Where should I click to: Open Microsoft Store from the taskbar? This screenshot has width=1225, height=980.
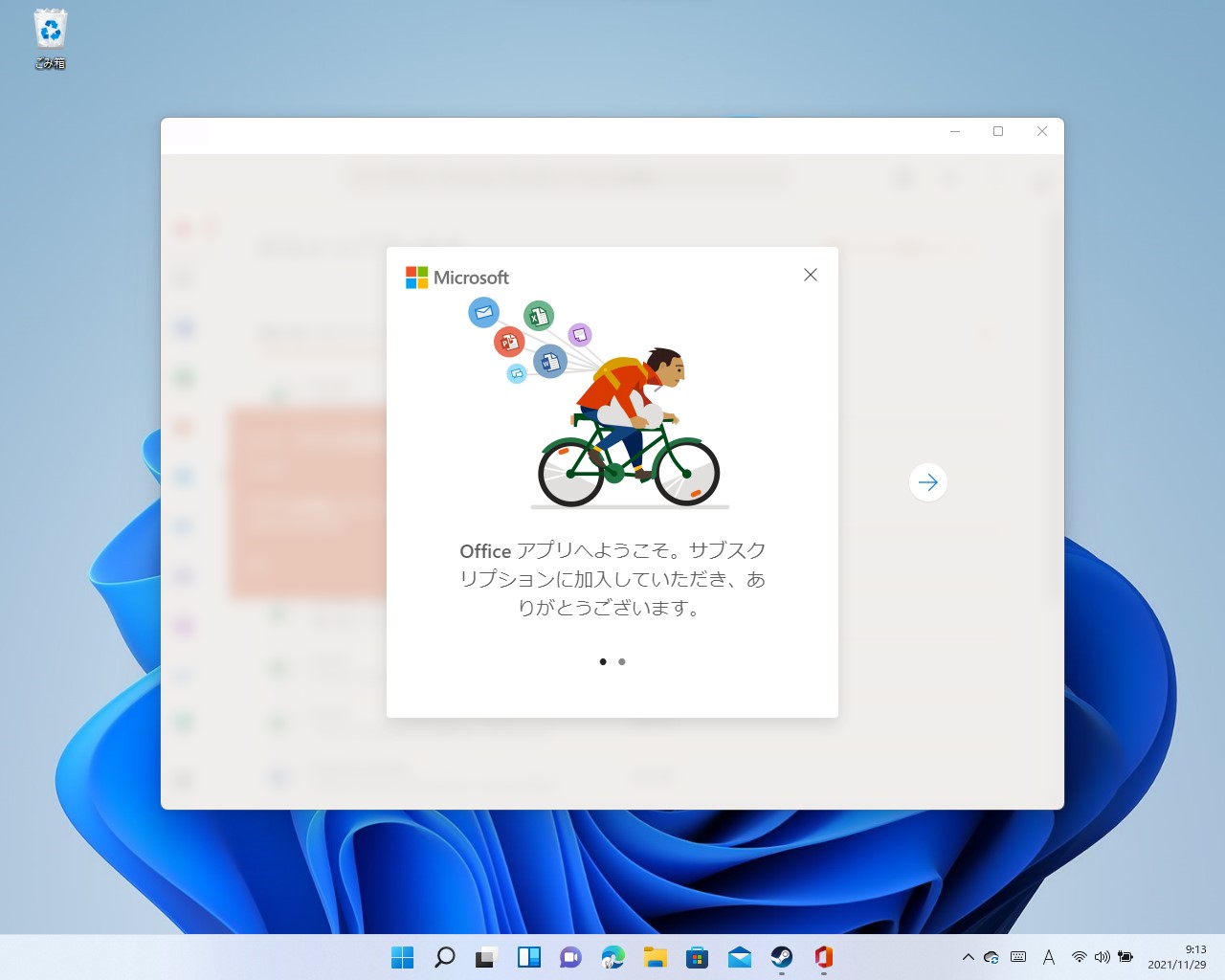(697, 956)
